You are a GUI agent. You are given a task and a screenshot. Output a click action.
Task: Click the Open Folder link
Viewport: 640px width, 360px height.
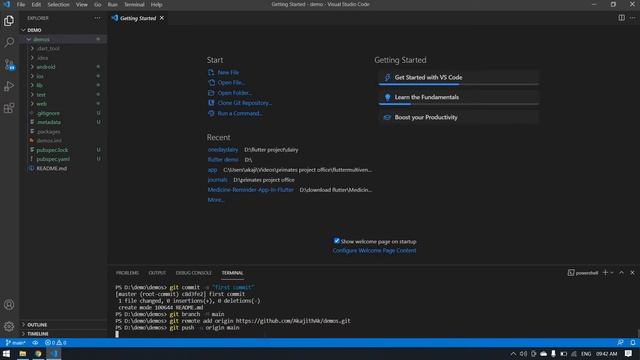235,93
